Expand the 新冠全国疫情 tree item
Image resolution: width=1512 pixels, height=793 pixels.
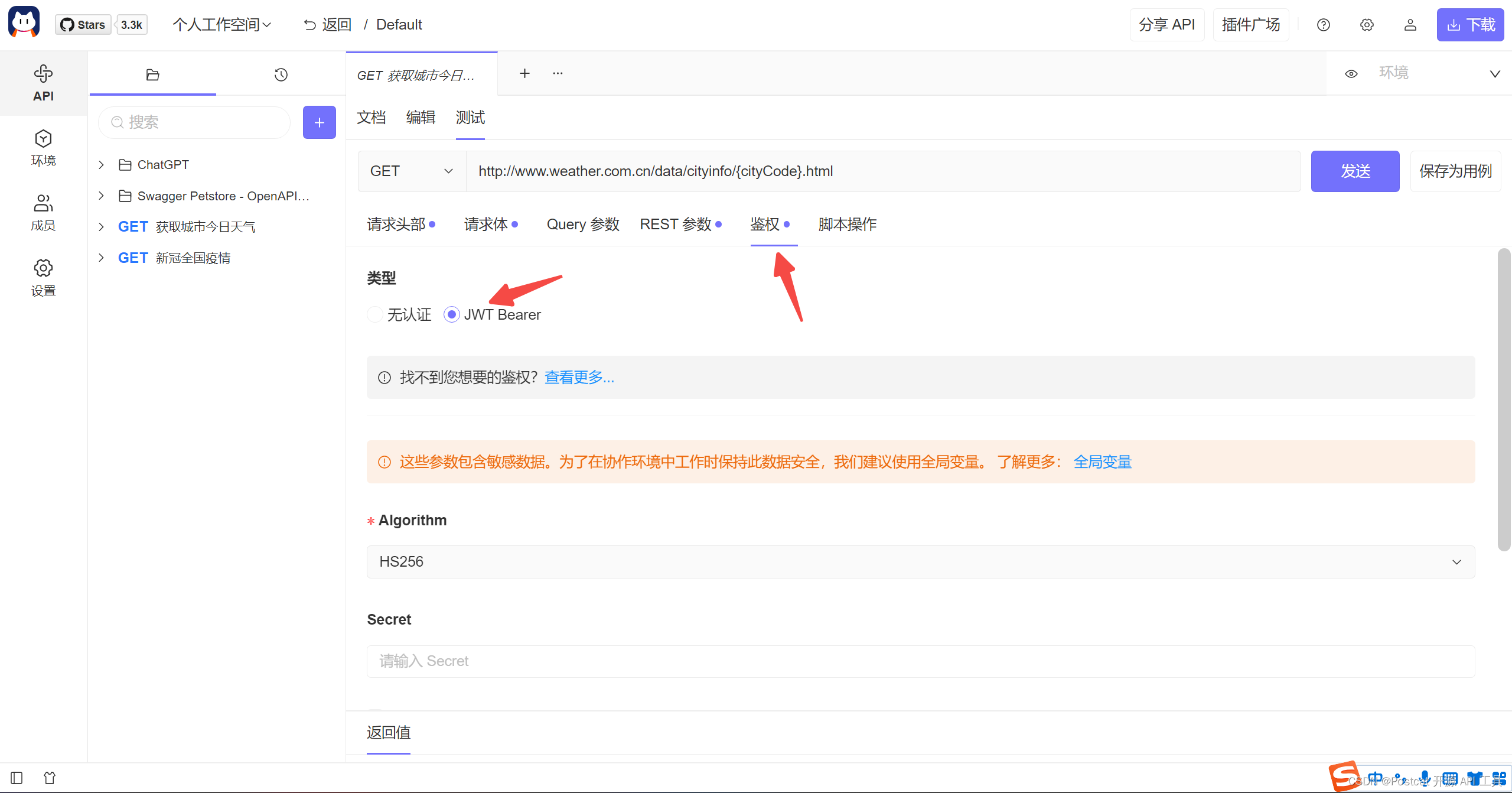(101, 258)
